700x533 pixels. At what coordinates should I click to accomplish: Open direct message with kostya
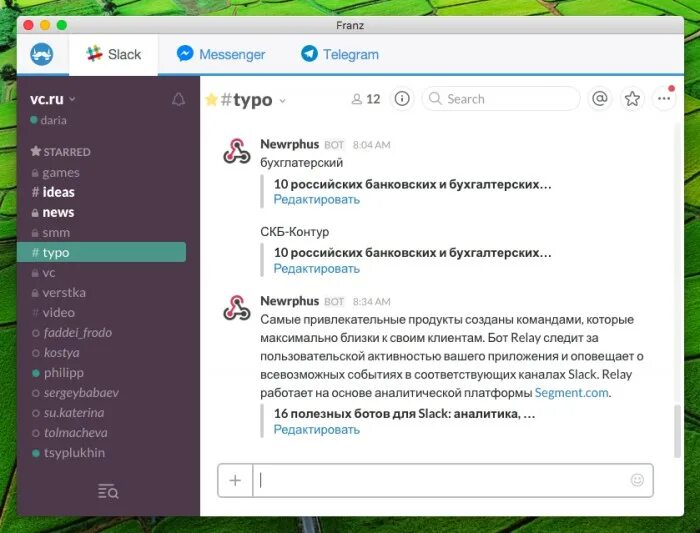(x=56, y=353)
